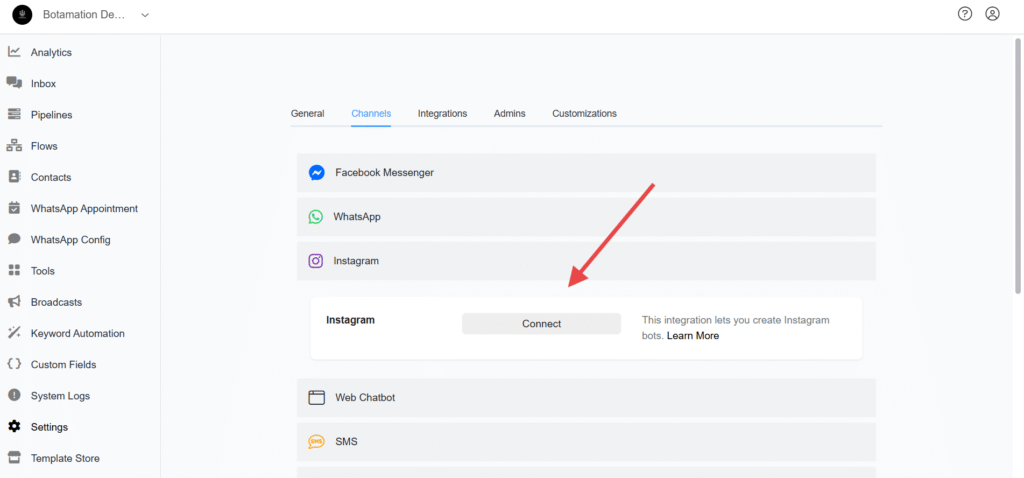Open the Customizations tab

click(584, 114)
